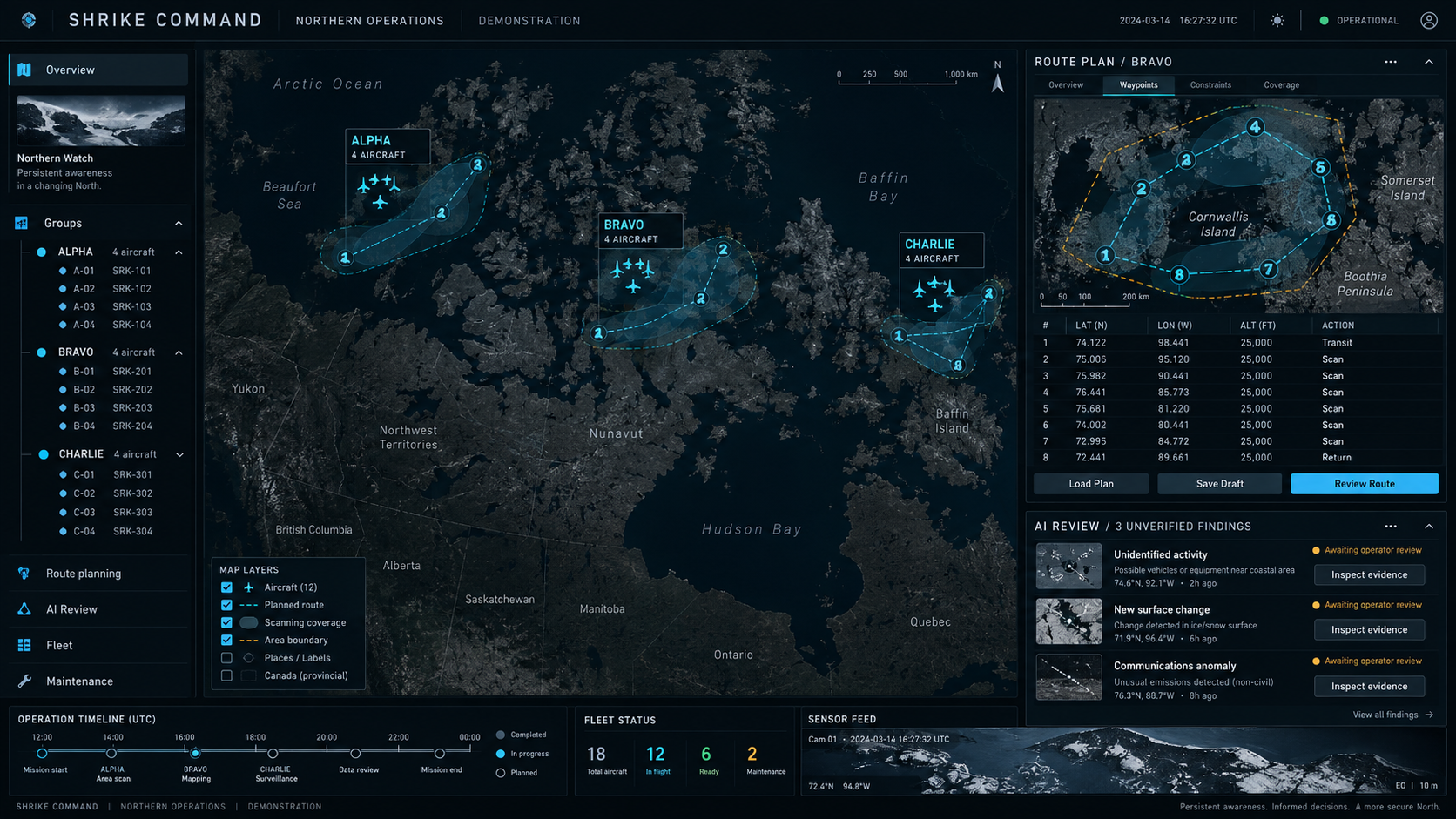
Task: Collapse the Route Plan panel chevron
Action: pos(1429,62)
